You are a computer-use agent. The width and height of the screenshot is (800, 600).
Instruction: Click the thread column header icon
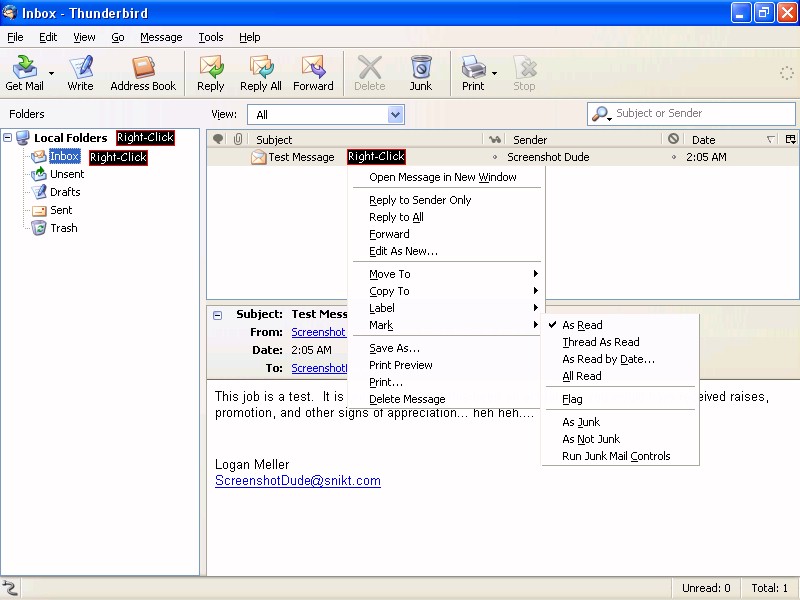[x=218, y=139]
